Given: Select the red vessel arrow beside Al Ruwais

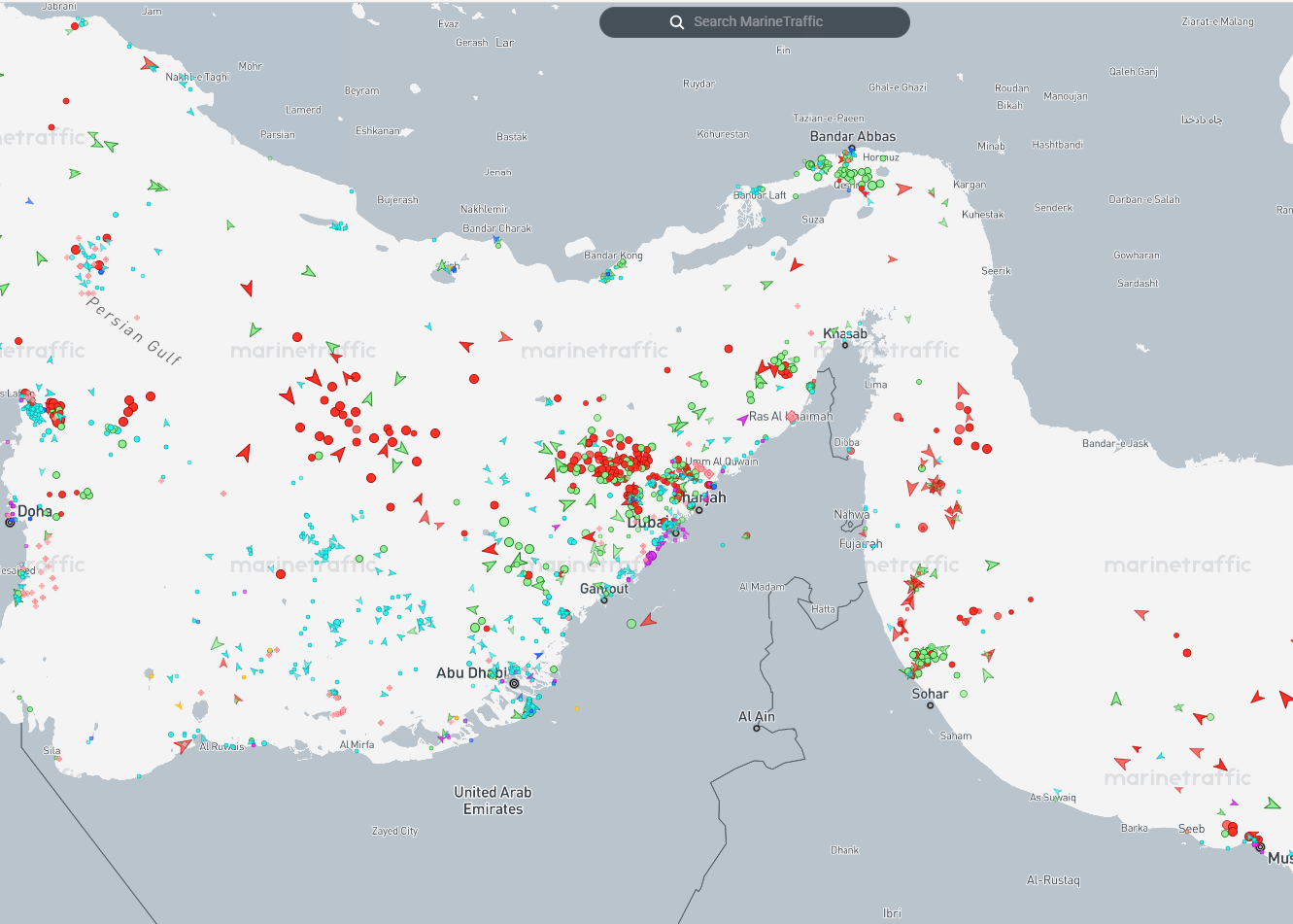Looking at the screenshot, I should (183, 746).
